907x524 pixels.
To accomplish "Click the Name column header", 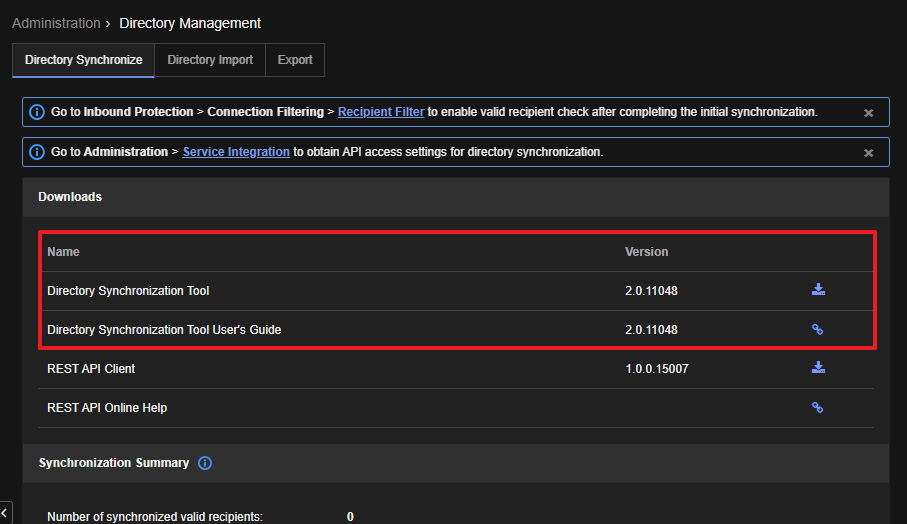I will point(63,252).
